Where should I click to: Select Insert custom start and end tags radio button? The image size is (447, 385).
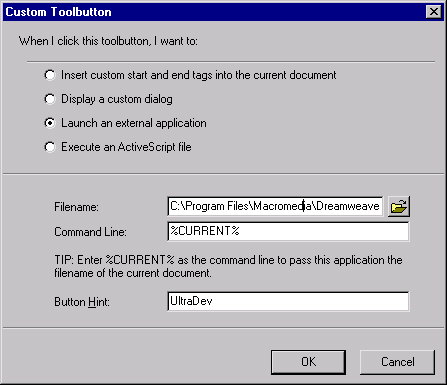click(50, 75)
